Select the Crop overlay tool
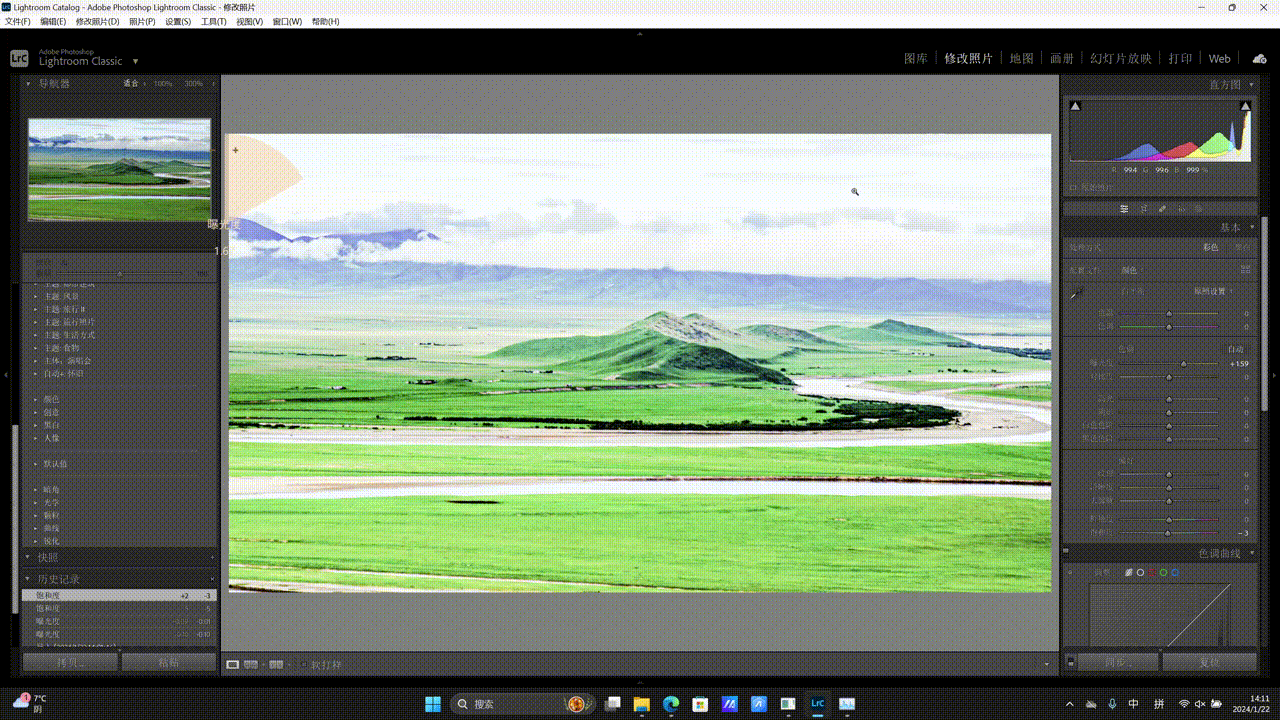The image size is (1280, 720). [x=1143, y=209]
